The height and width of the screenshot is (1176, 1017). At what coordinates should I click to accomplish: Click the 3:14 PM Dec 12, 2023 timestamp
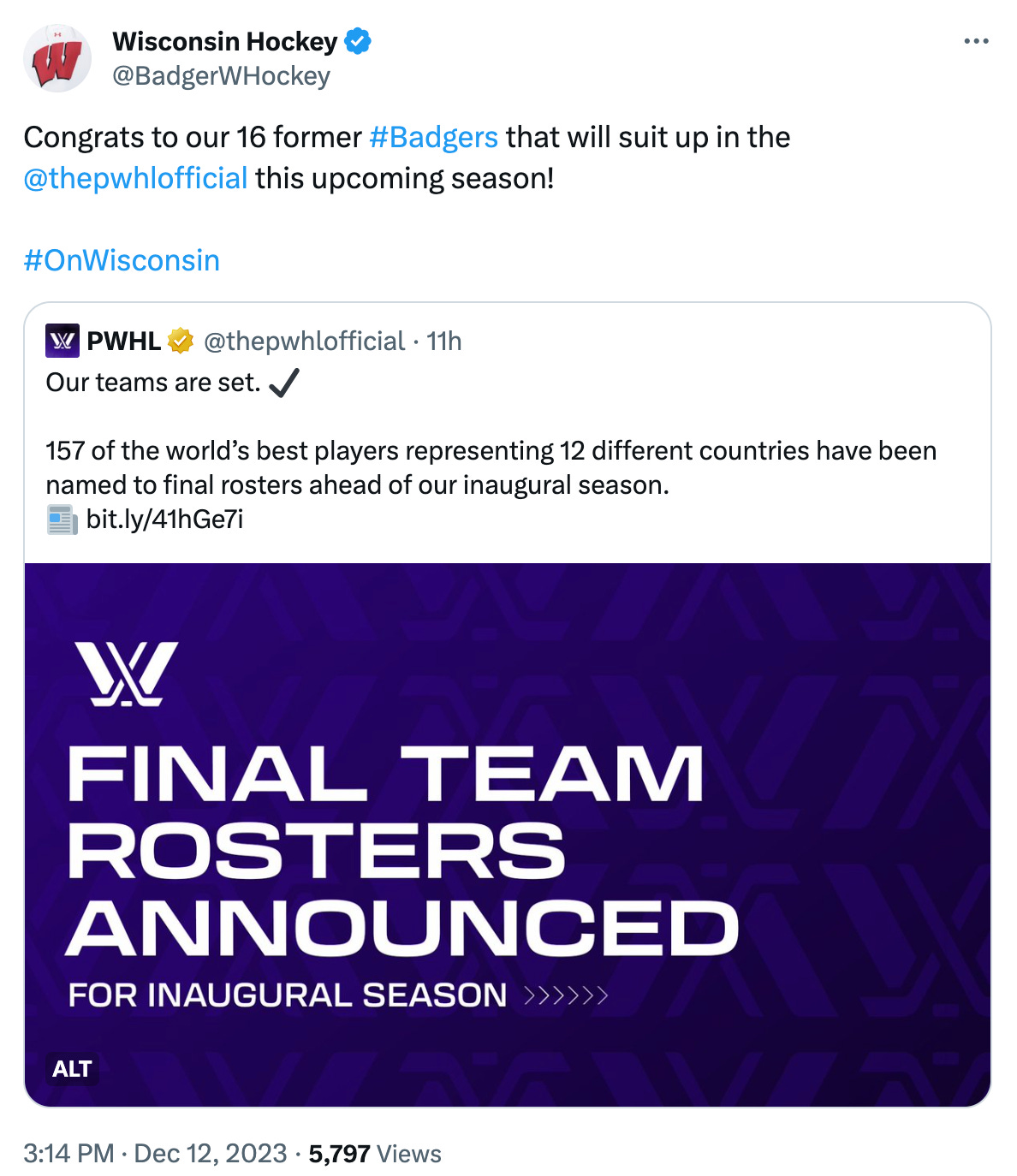coord(155,1154)
